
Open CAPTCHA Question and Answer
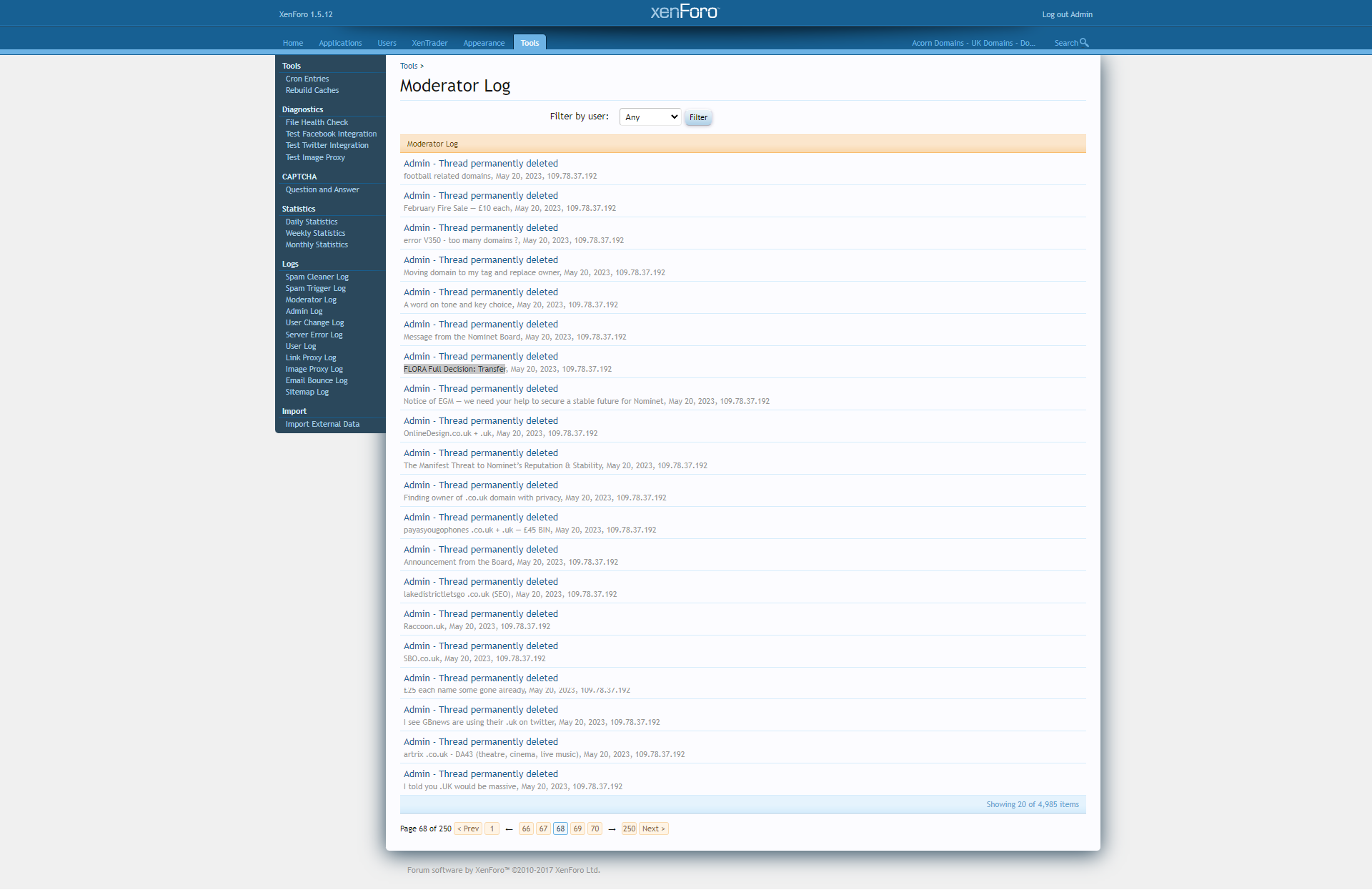pyautogui.click(x=322, y=189)
